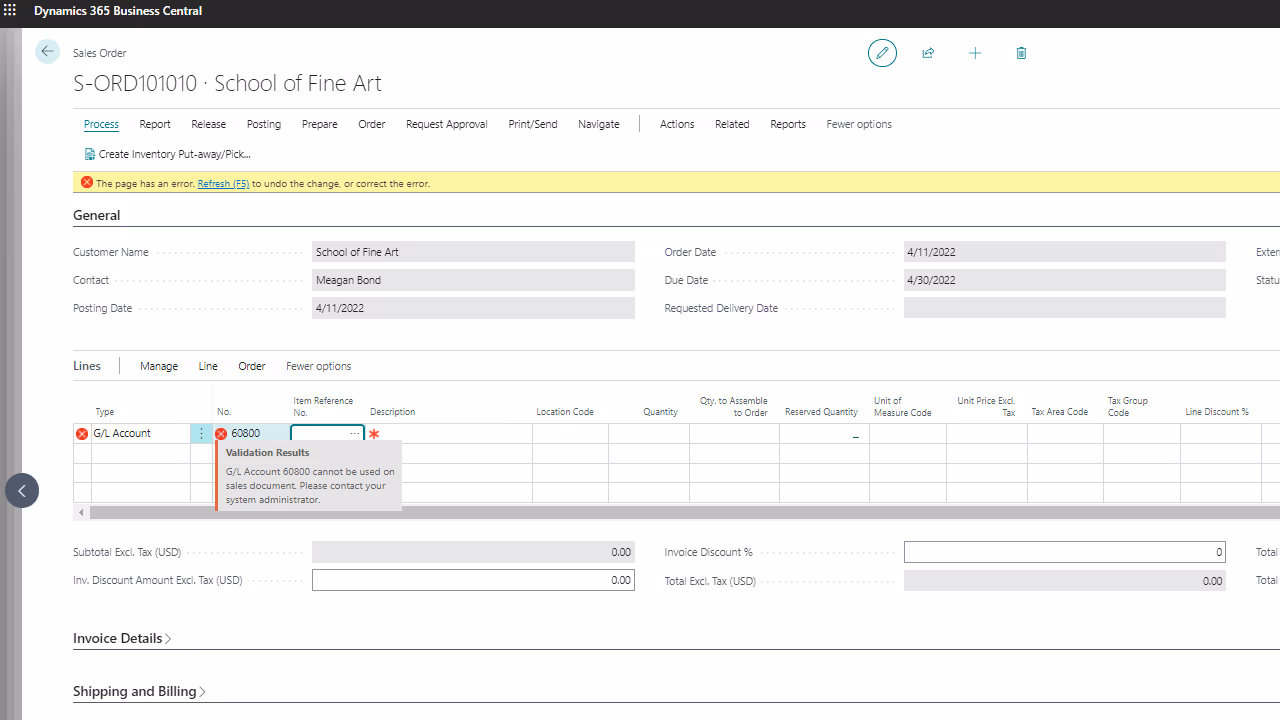Click Fewer options in top action bar
This screenshot has width=1280, height=720.
point(859,124)
